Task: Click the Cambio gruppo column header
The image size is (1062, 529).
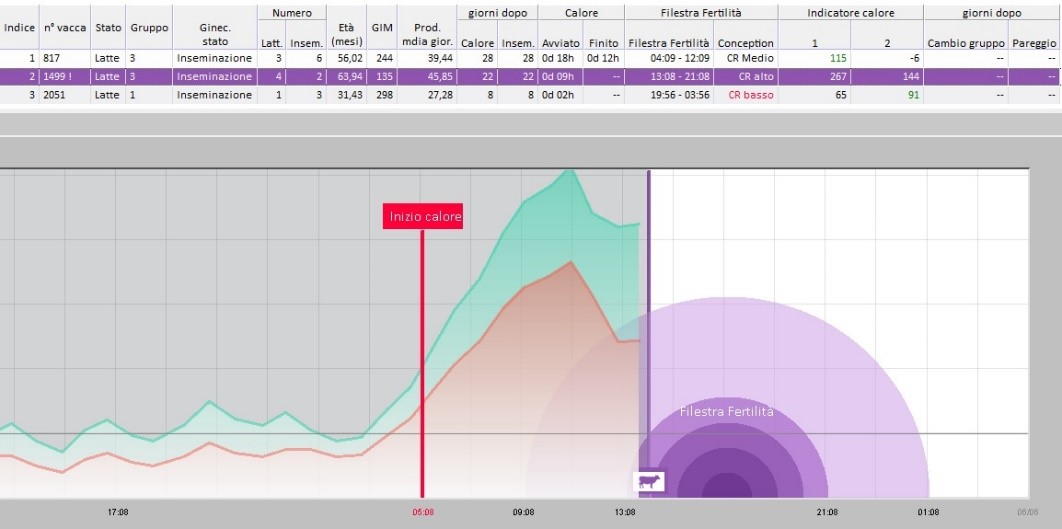Action: click(x=966, y=43)
